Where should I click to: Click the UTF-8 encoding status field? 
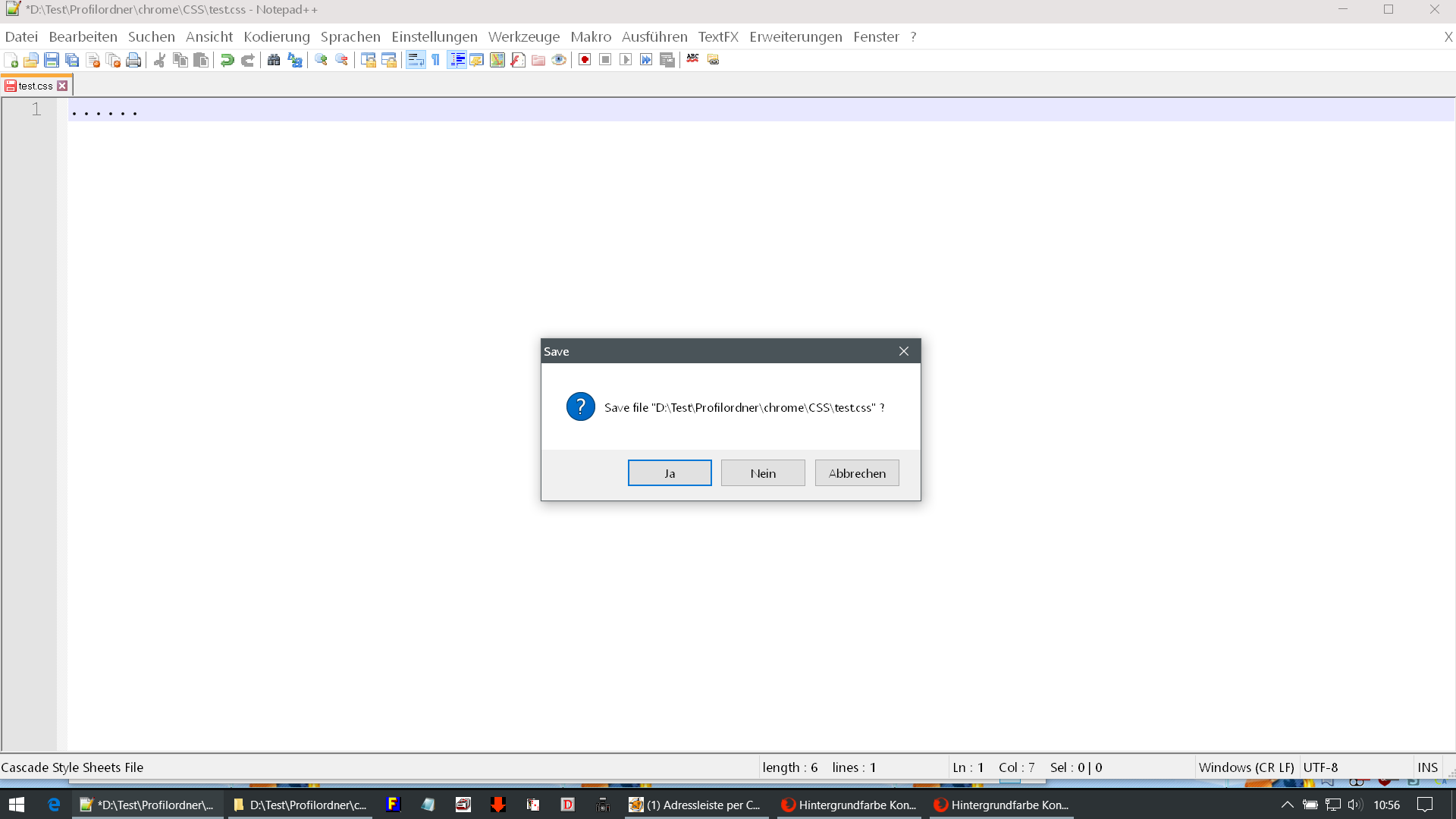1320,767
